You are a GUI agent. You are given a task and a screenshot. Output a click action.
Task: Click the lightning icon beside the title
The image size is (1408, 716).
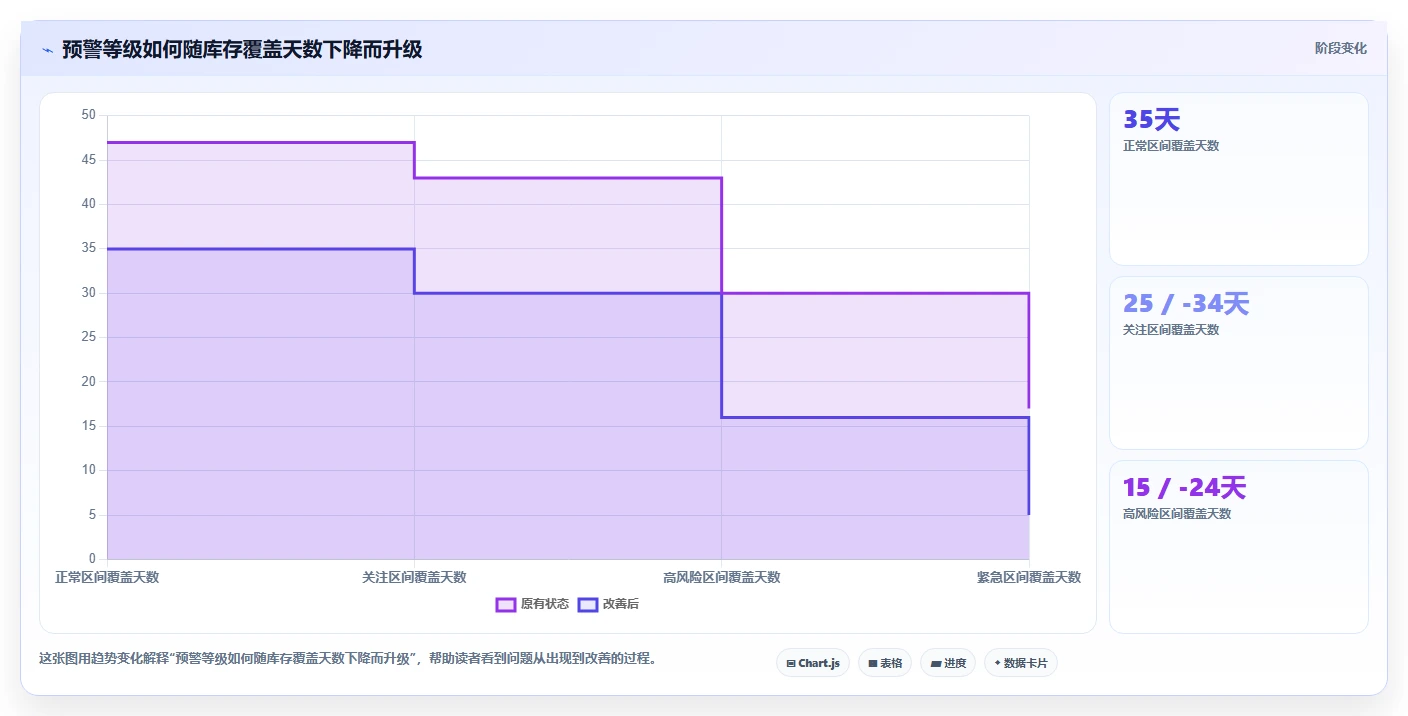pyautogui.click(x=47, y=50)
